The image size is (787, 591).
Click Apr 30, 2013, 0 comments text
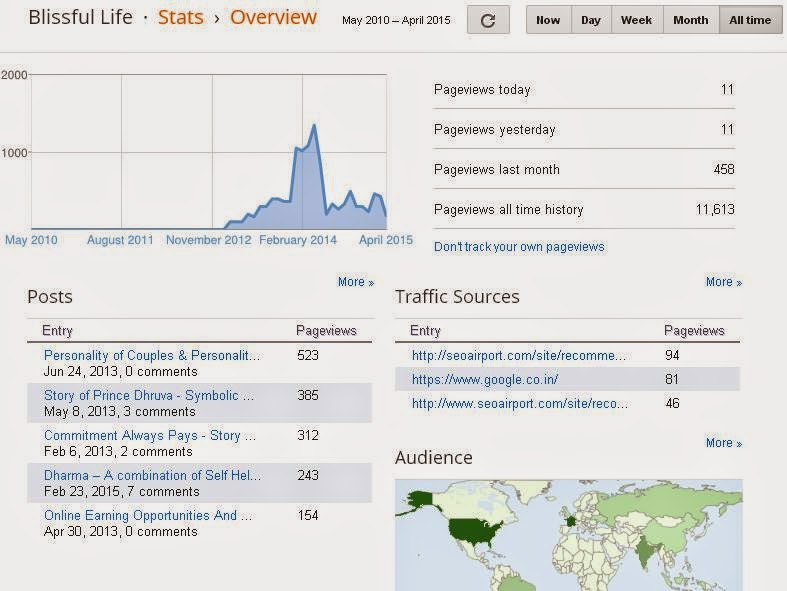point(120,532)
